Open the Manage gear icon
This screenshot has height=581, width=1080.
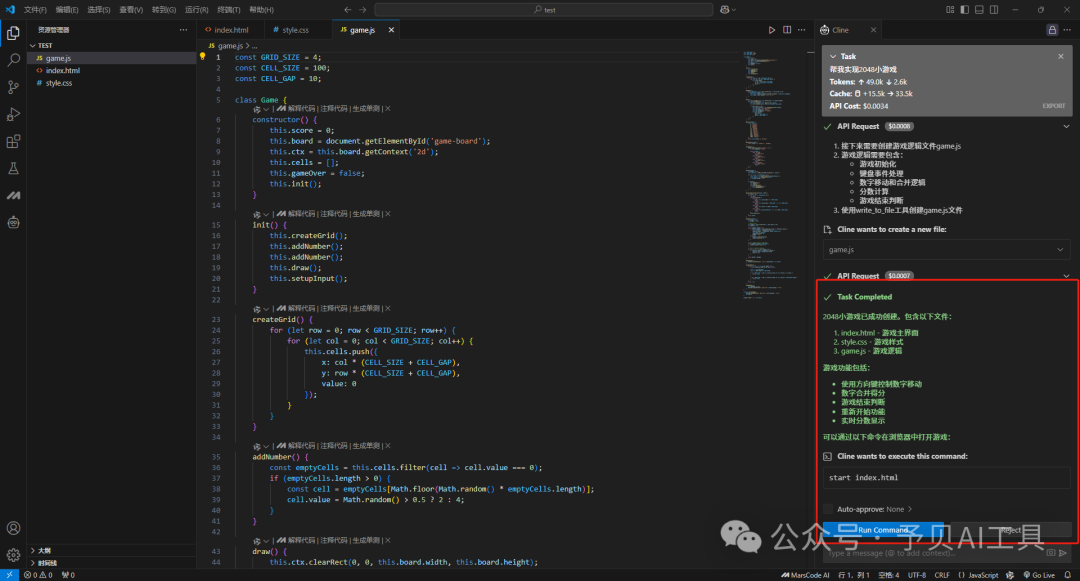(13, 555)
